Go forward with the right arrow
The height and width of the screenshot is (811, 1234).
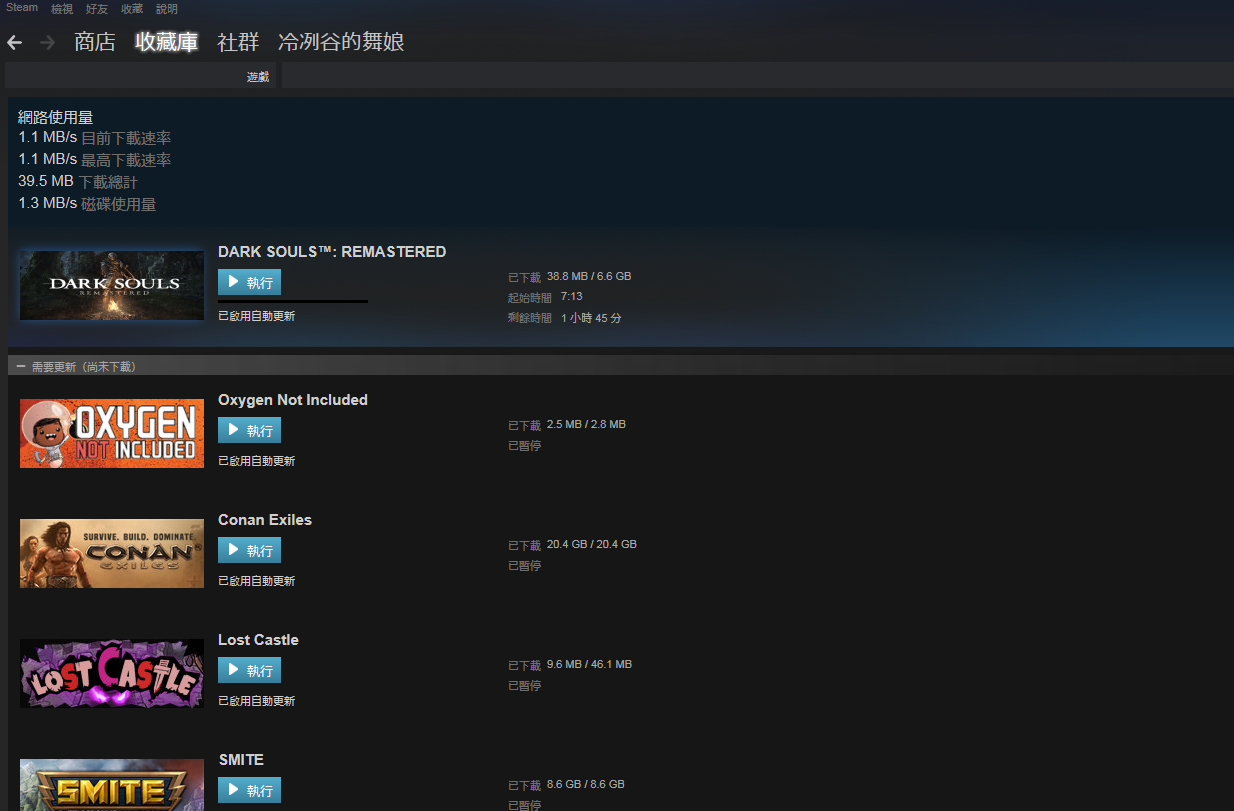pos(47,43)
